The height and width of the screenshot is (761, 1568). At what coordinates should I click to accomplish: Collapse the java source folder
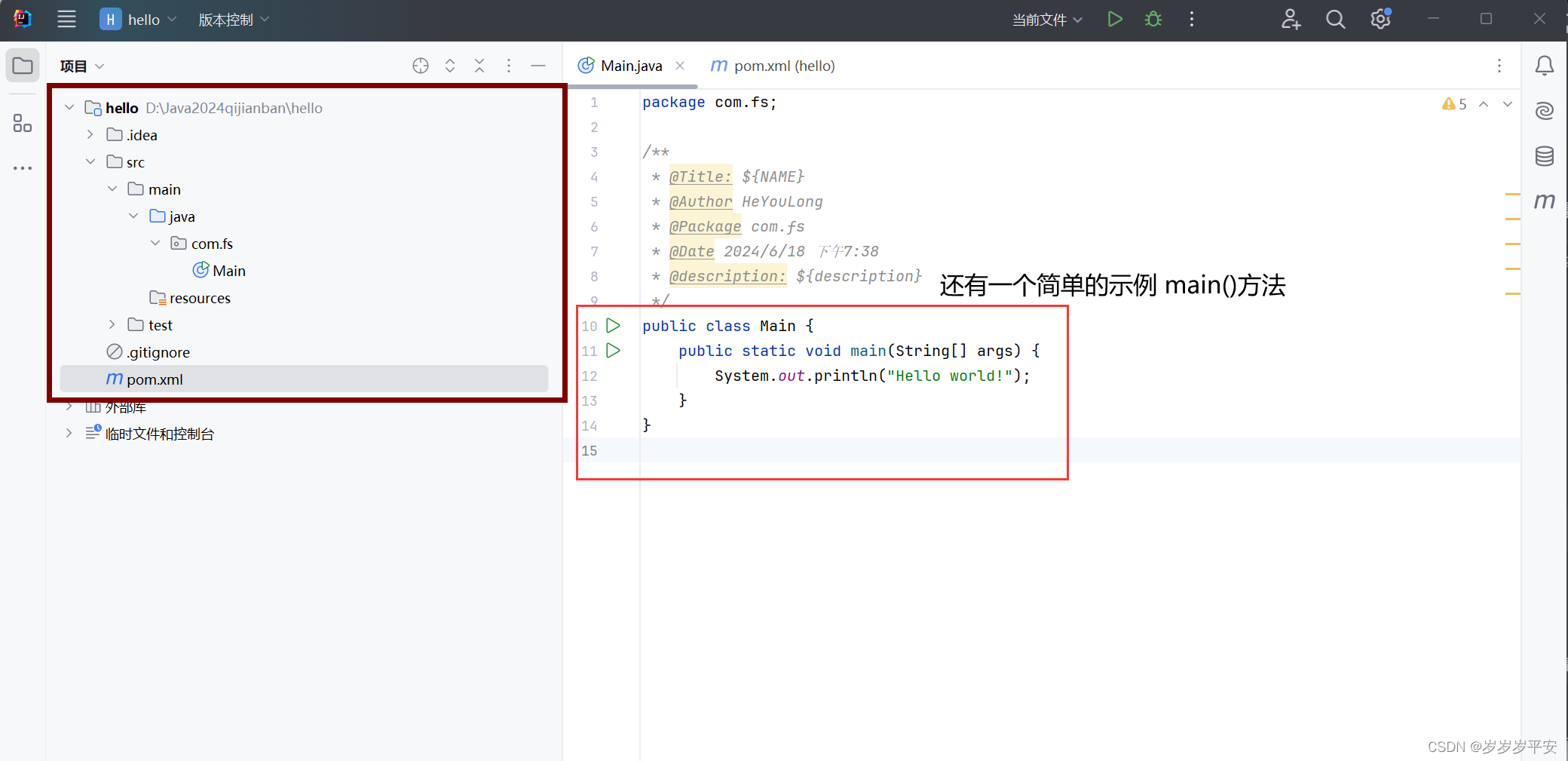pyautogui.click(x=133, y=216)
